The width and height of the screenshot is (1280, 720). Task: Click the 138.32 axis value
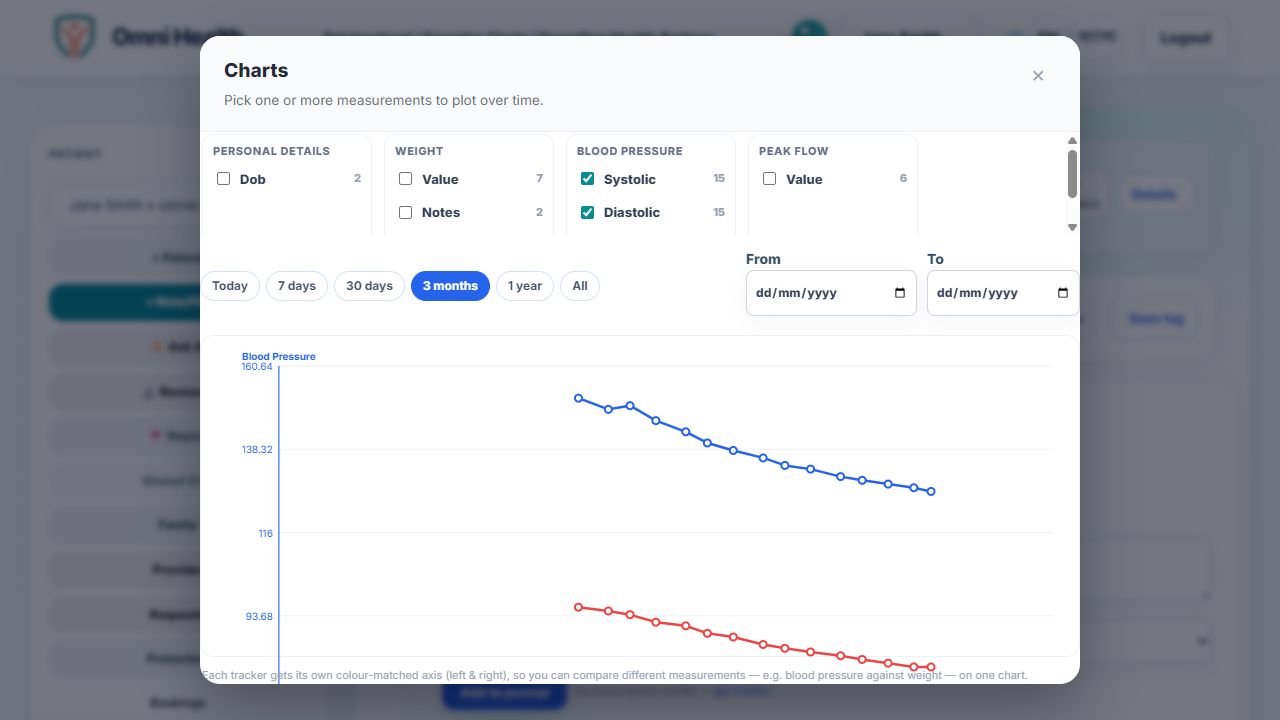pyautogui.click(x=257, y=450)
